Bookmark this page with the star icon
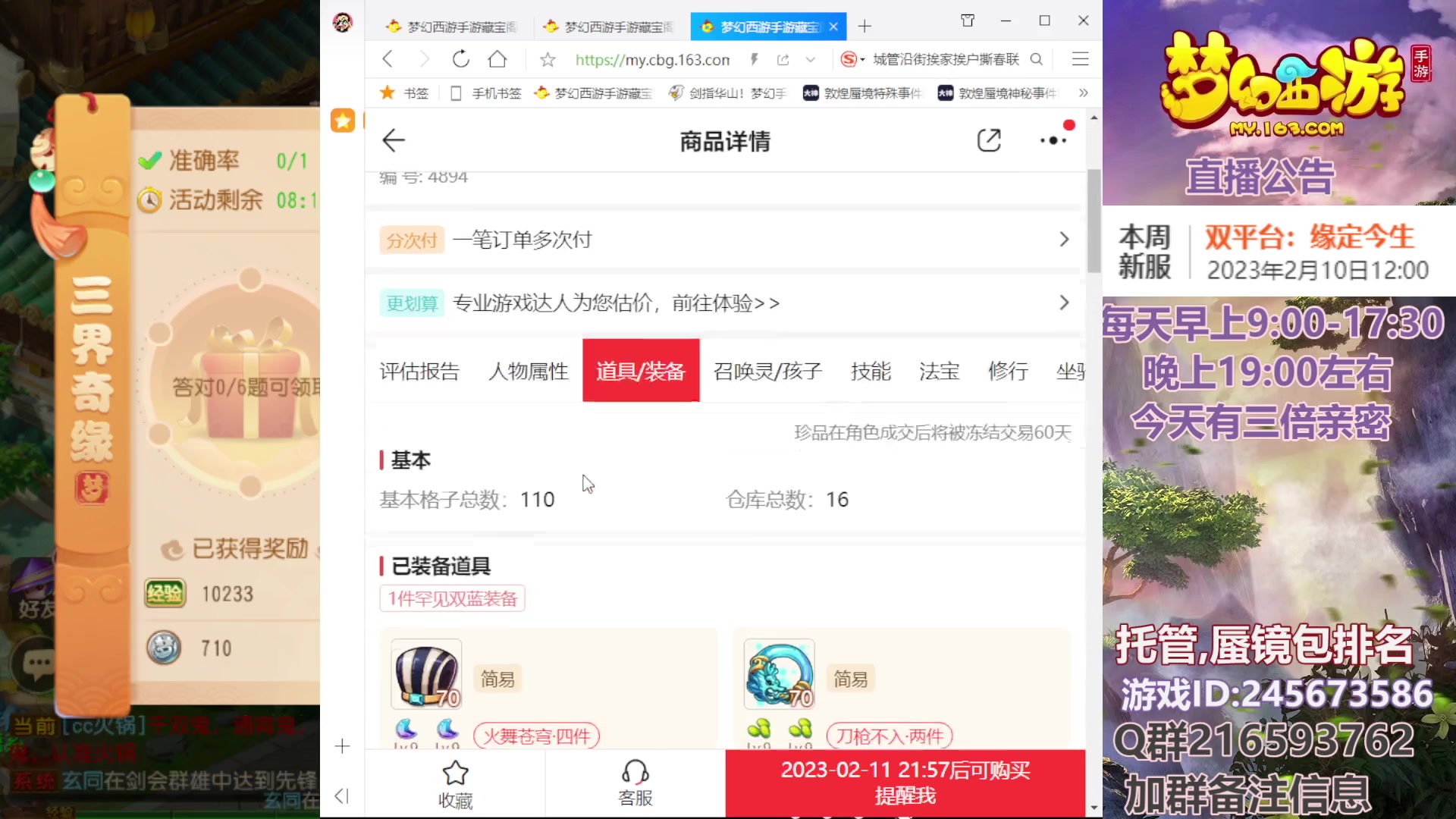Image resolution: width=1456 pixels, height=819 pixels. pyautogui.click(x=548, y=59)
